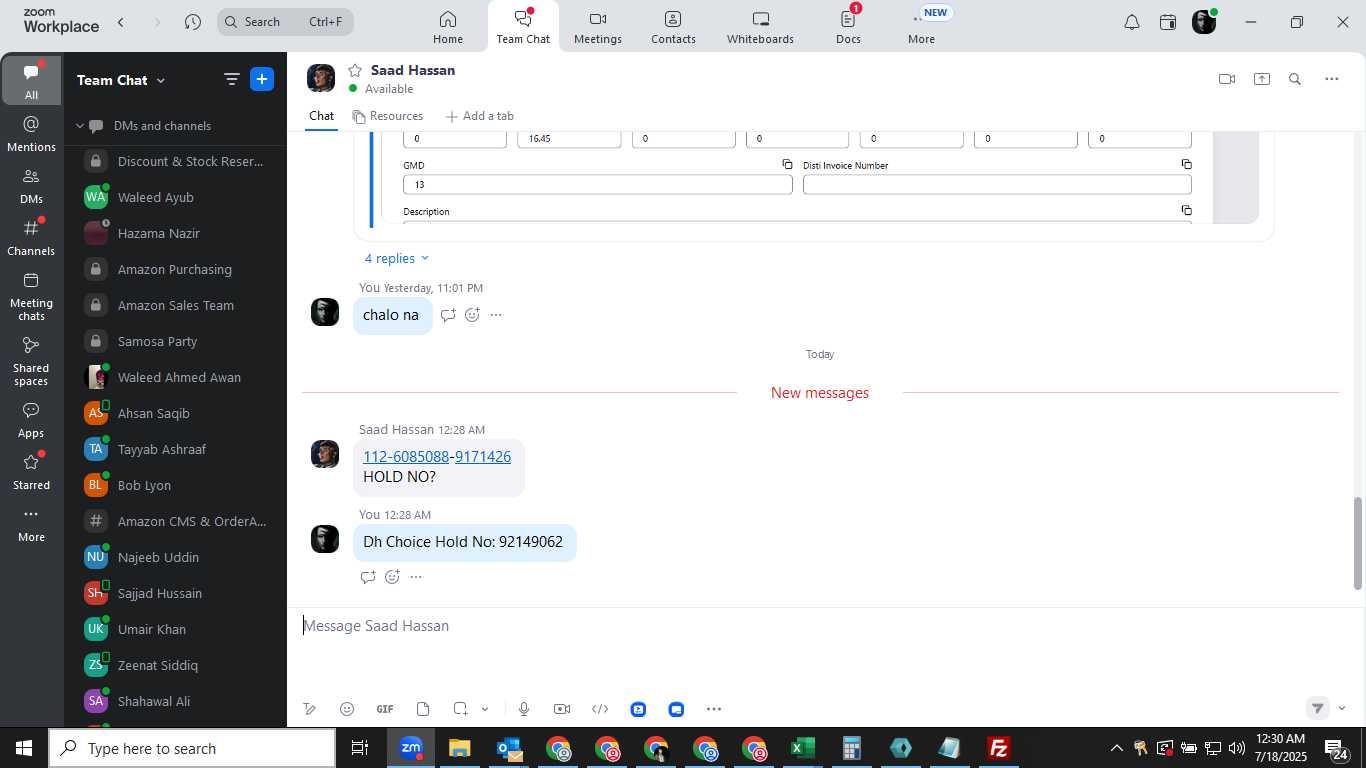Add reaction to the "chalo na" message

coord(472,315)
